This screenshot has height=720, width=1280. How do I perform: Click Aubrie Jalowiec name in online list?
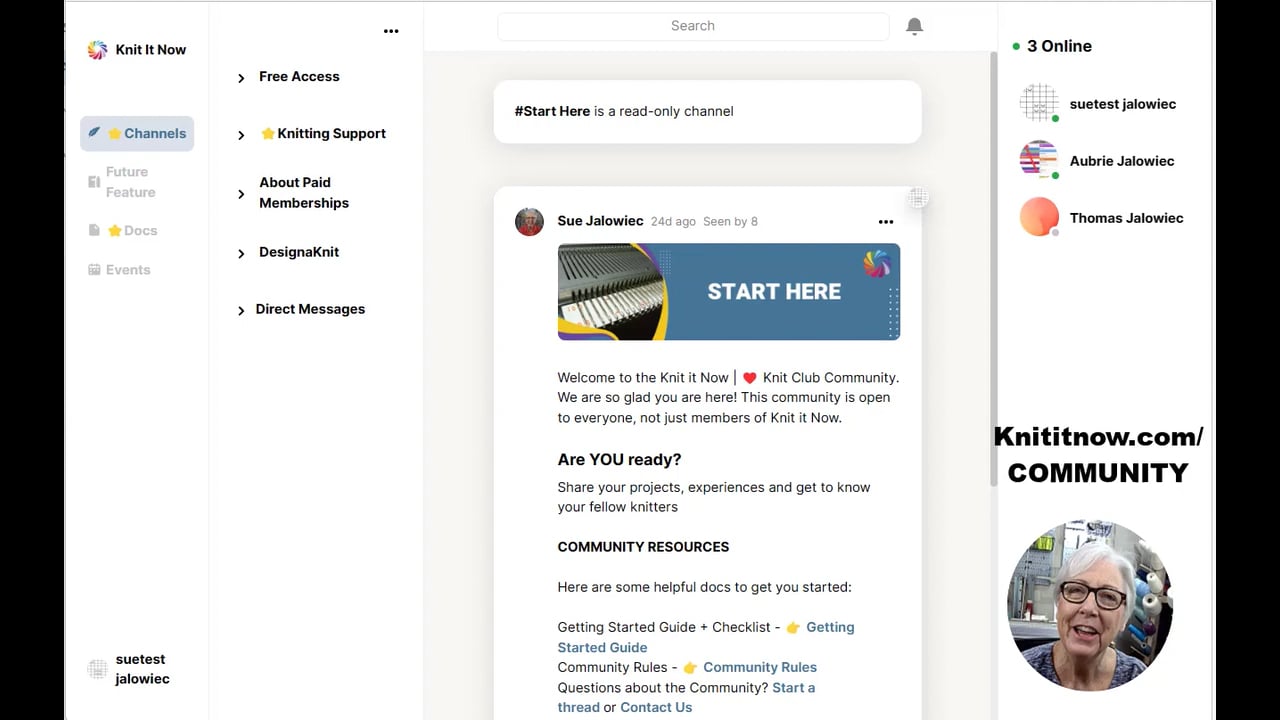click(x=1122, y=161)
